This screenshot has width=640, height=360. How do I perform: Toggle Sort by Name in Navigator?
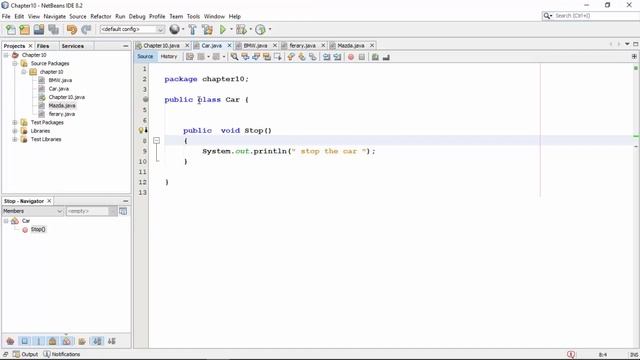[x=97, y=341]
